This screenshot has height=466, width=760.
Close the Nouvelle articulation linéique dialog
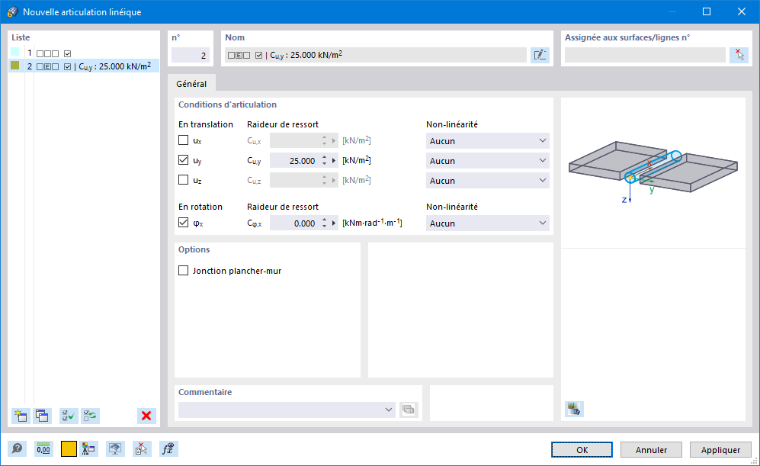click(742, 12)
